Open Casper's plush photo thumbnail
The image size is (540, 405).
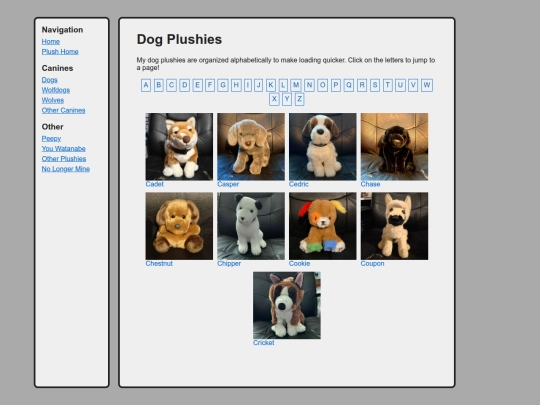pyautogui.click(x=251, y=147)
